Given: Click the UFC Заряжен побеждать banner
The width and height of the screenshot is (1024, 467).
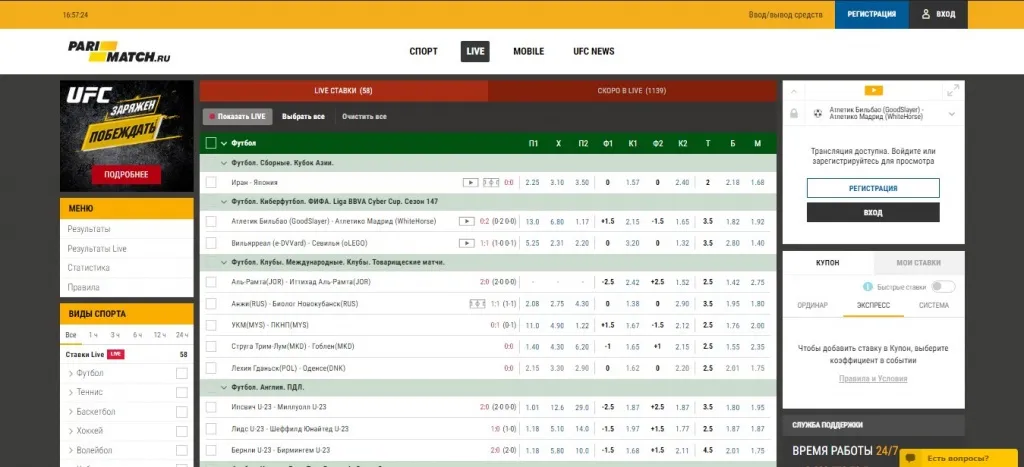Looking at the screenshot, I should tap(127, 136).
